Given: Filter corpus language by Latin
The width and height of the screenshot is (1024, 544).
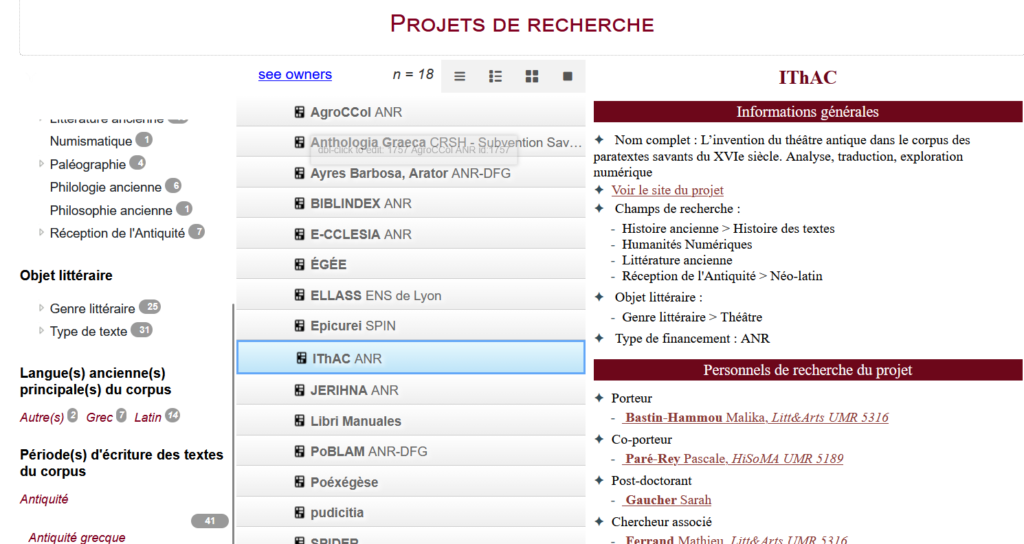Looking at the screenshot, I should [x=148, y=417].
